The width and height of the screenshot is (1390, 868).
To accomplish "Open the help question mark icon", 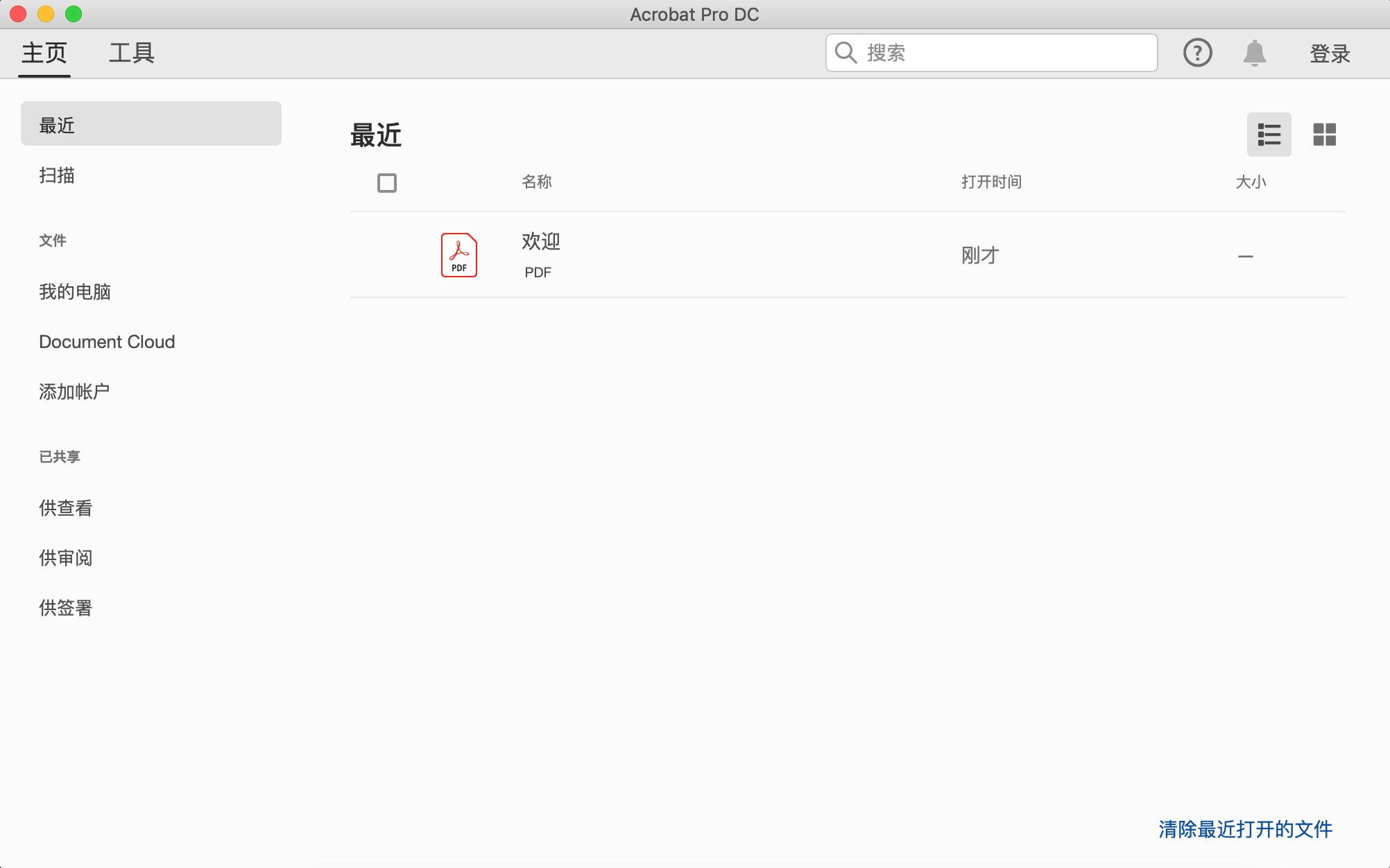I will [1197, 53].
